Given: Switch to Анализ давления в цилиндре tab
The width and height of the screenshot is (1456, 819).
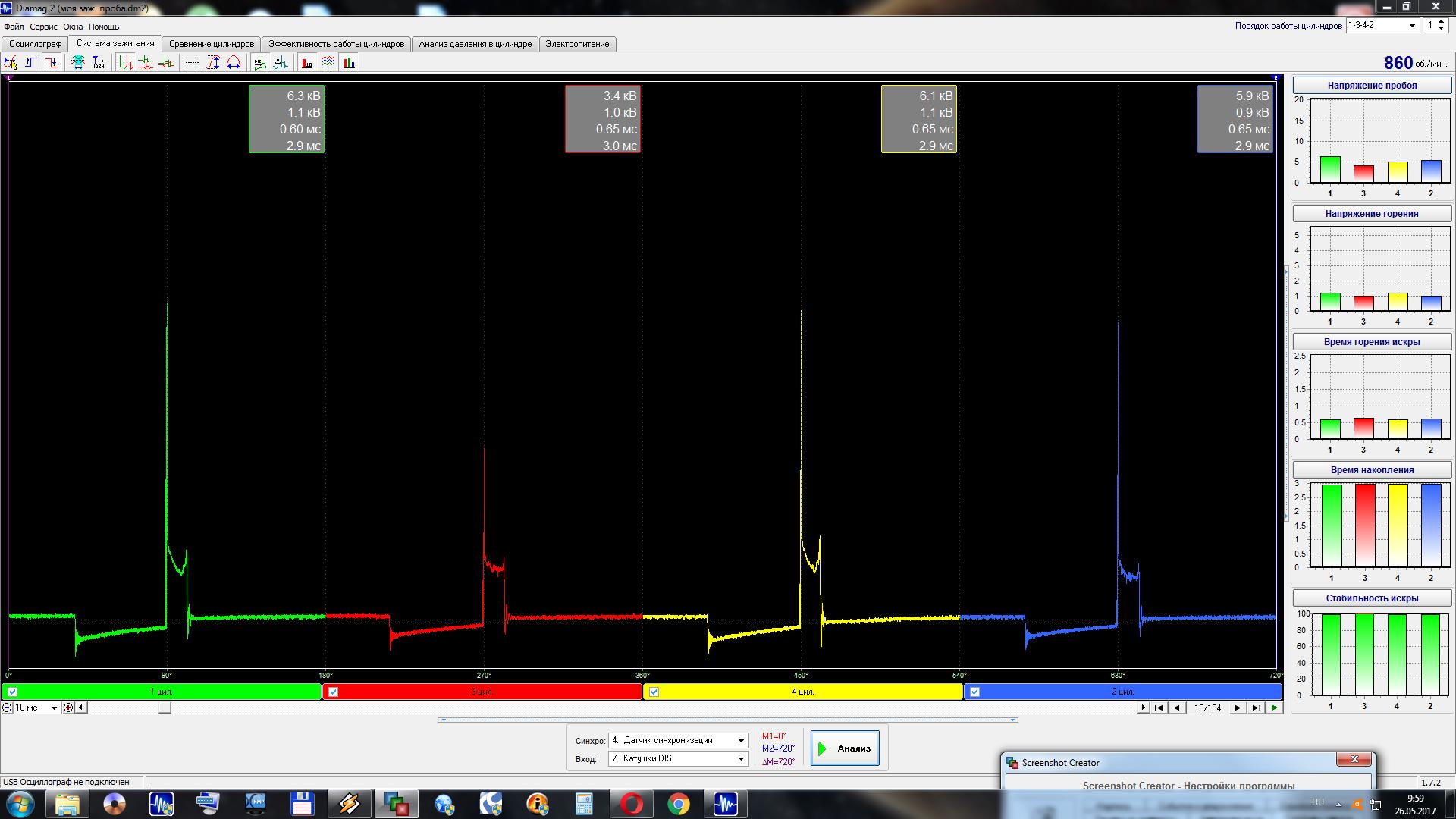Looking at the screenshot, I should click(x=475, y=44).
